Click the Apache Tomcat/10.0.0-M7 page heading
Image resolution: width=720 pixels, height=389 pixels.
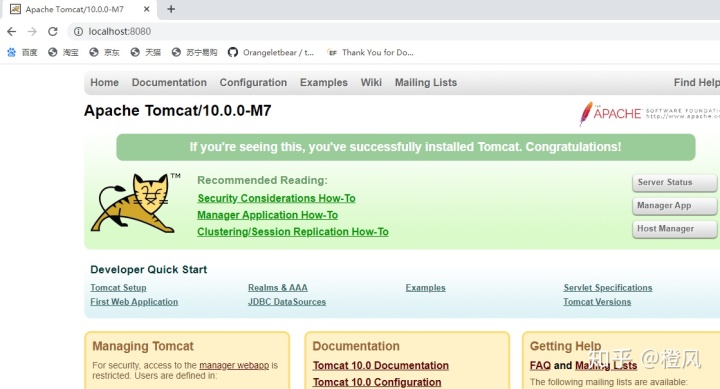[x=178, y=111]
